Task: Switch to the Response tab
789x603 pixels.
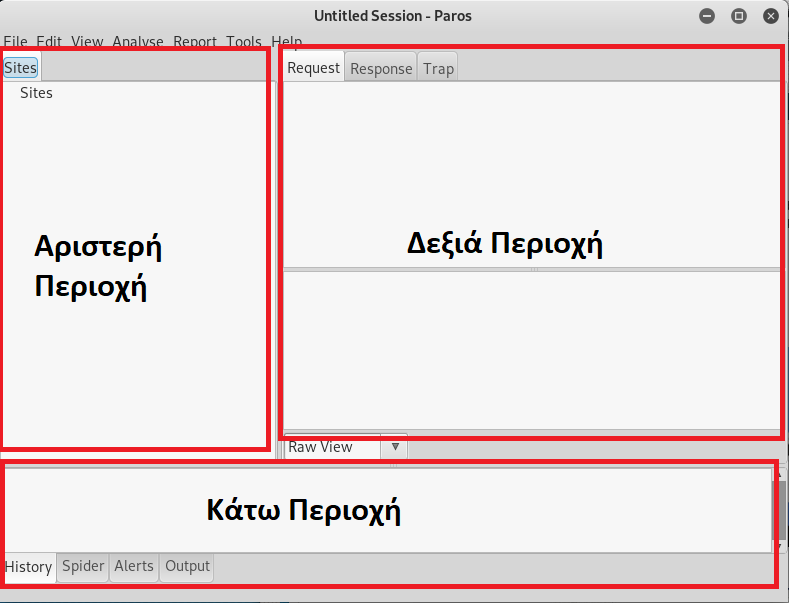Action: [381, 68]
